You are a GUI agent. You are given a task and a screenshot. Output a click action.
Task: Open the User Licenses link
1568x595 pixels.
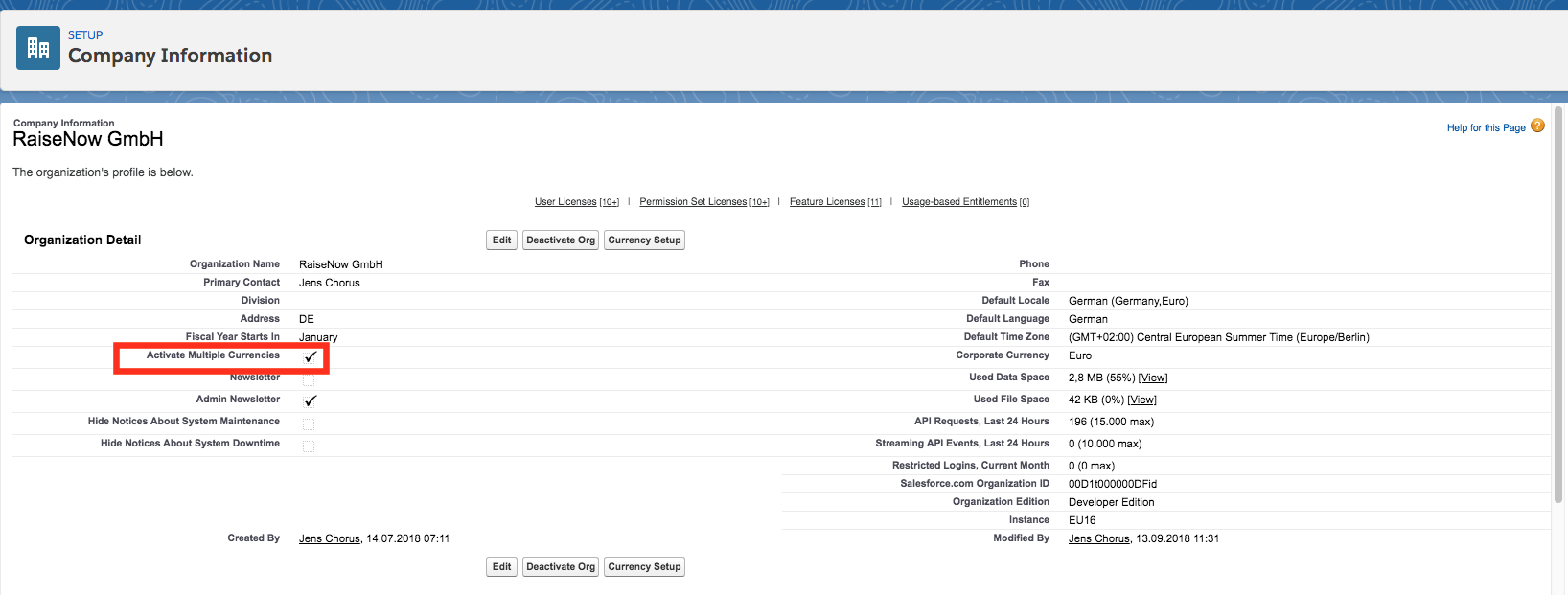point(565,202)
